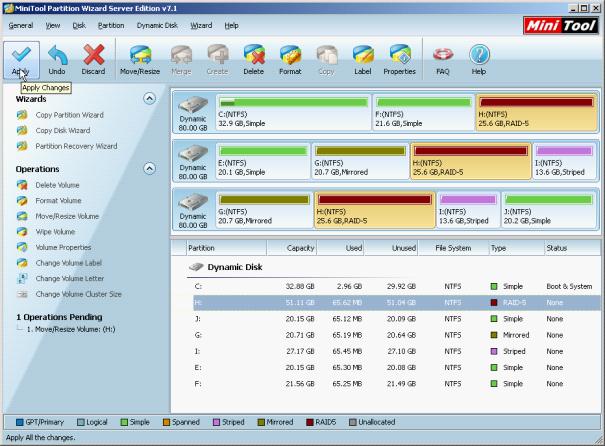Select J: 20.2 GB Simple partition block

(x=548, y=209)
